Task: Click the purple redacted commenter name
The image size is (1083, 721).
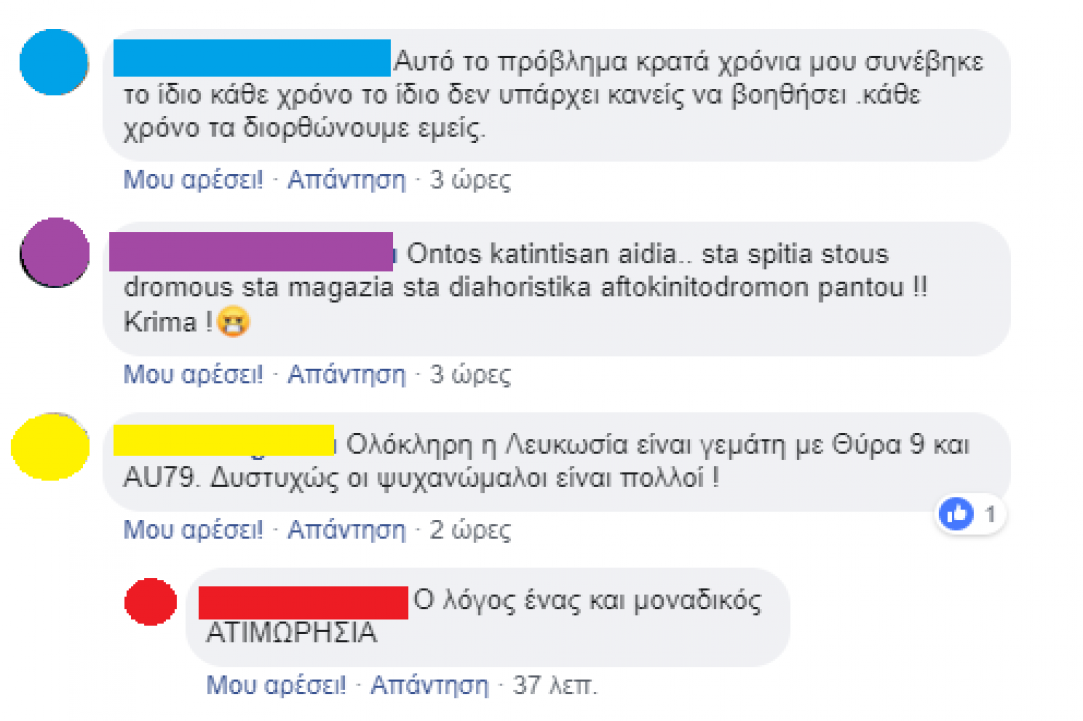Action: (251, 251)
